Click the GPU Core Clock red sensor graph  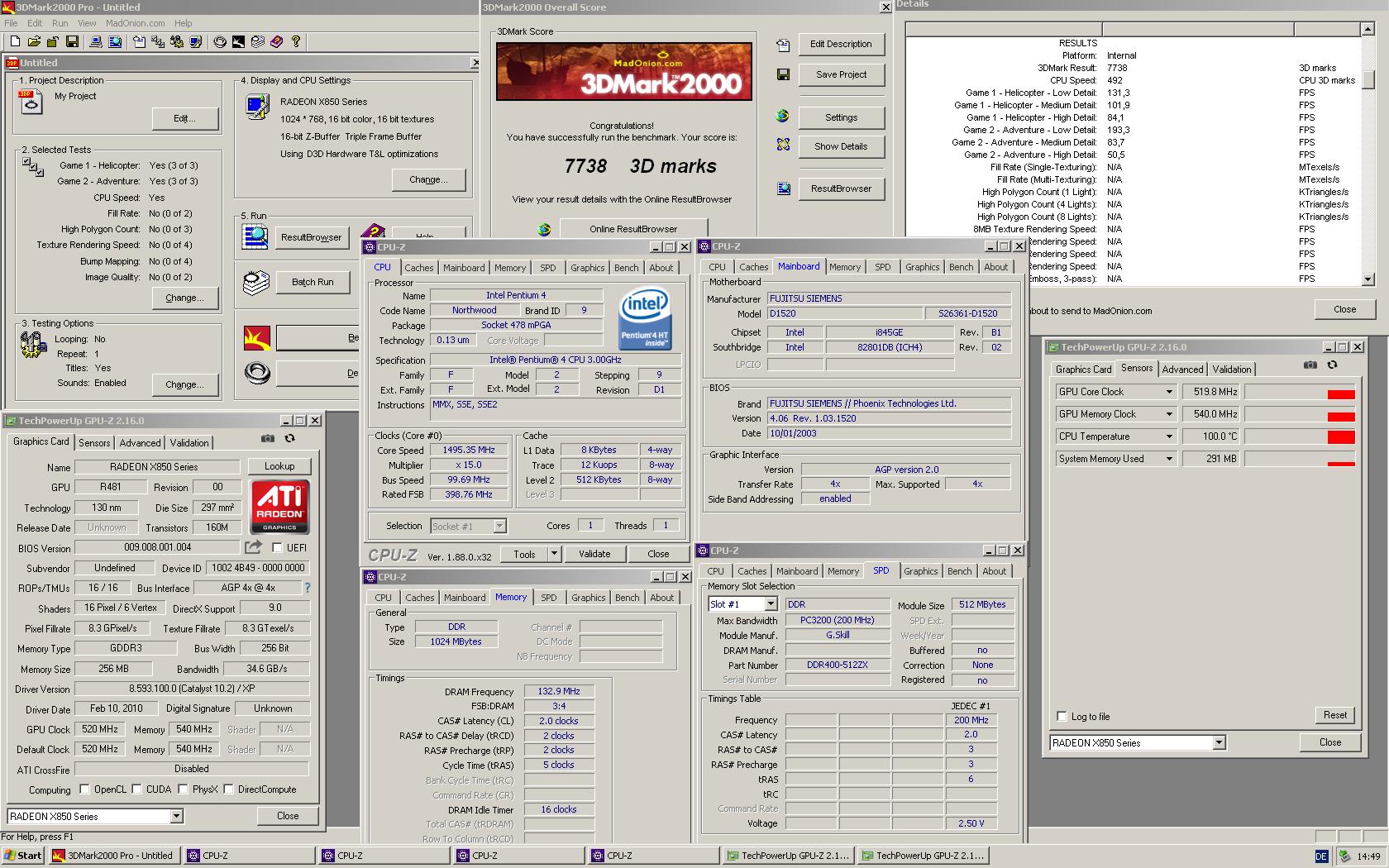[1300, 392]
